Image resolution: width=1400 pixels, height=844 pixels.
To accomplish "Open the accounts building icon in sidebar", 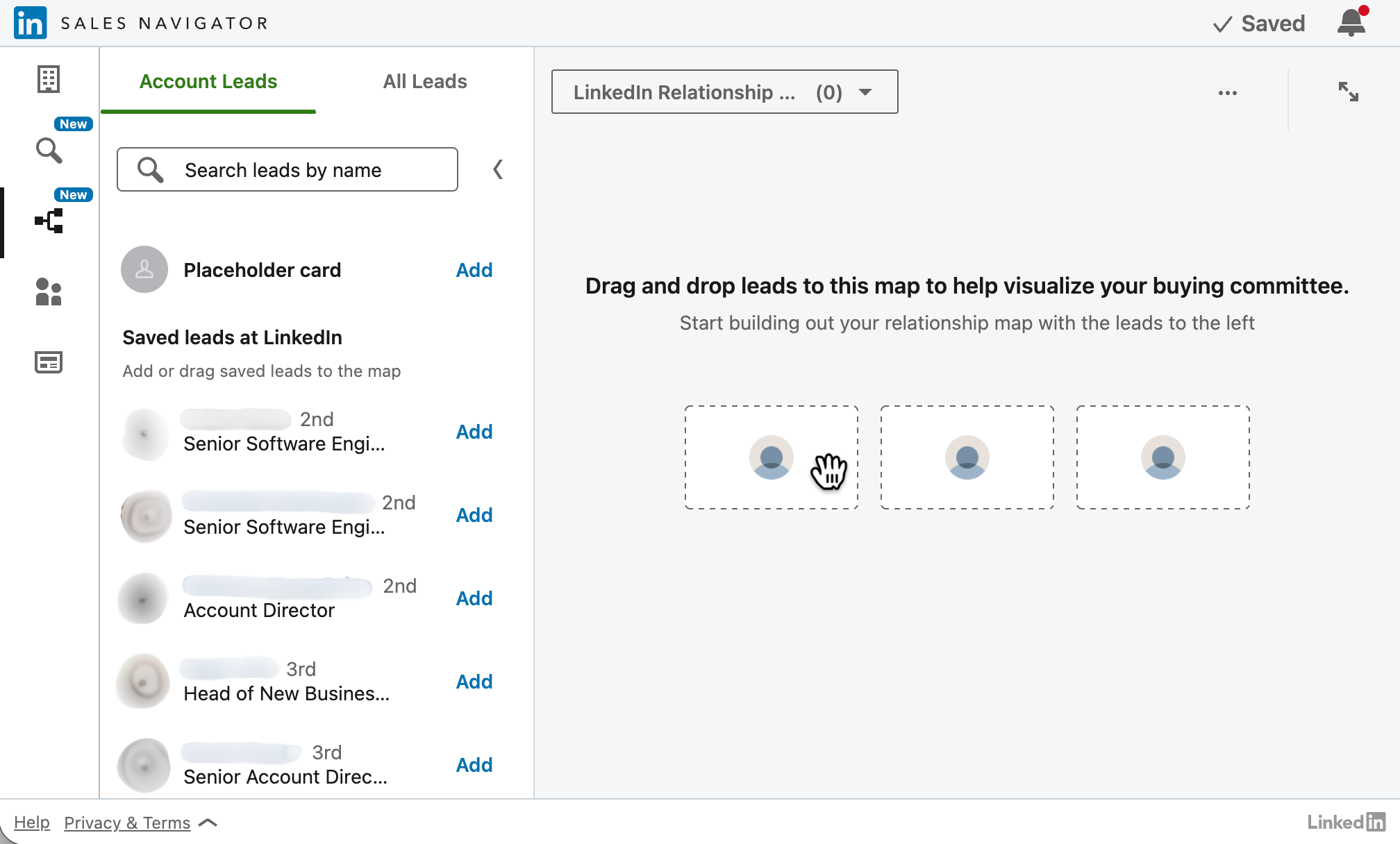I will click(x=49, y=79).
